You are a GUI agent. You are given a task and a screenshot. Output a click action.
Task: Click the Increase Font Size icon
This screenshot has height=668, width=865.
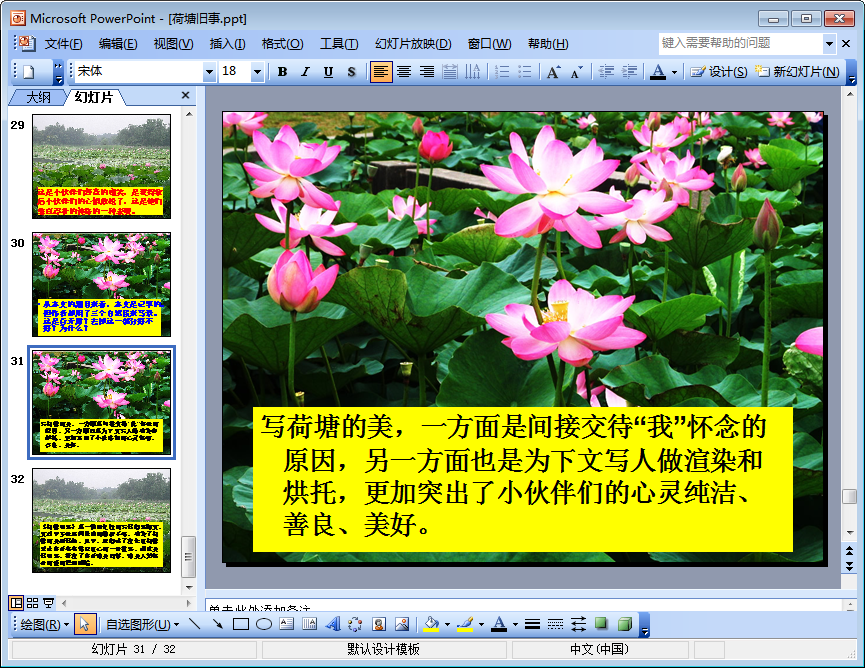pyautogui.click(x=553, y=72)
